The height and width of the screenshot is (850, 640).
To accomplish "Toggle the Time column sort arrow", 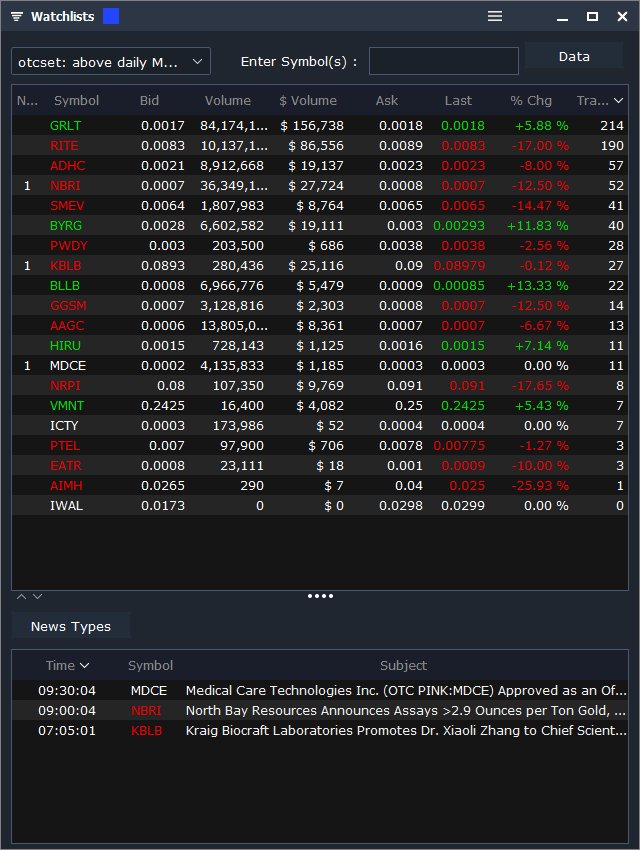I will (x=84, y=666).
